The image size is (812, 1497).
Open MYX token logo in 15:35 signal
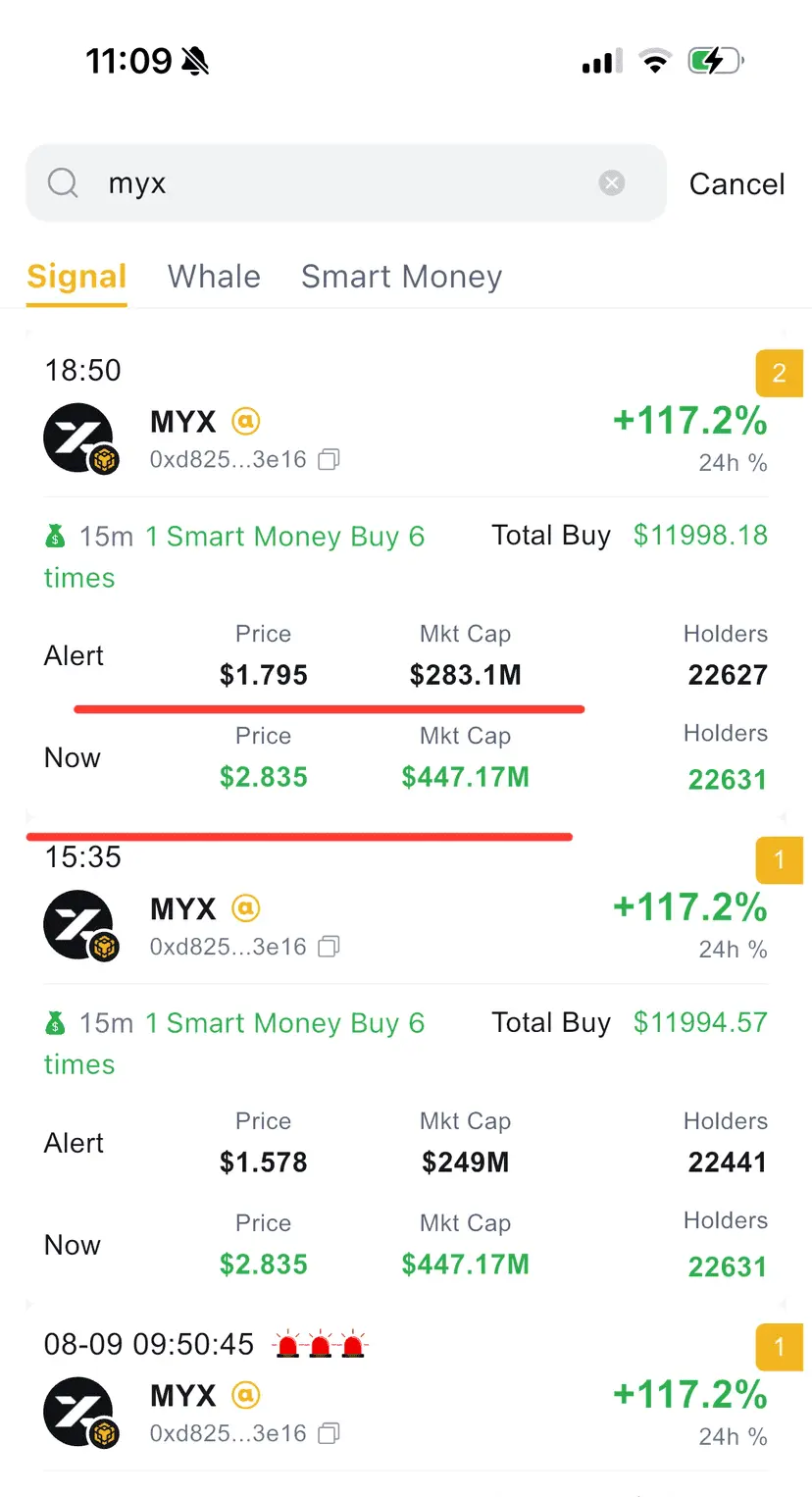(80, 925)
